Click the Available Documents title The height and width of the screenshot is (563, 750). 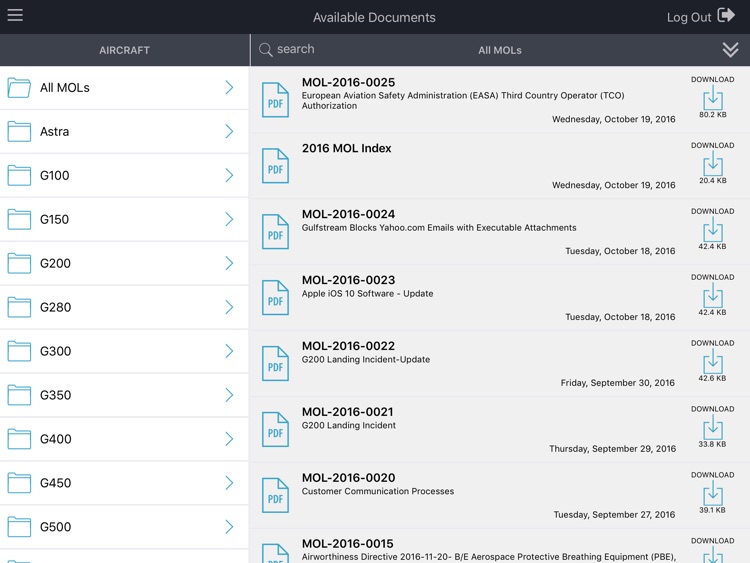[374, 17]
